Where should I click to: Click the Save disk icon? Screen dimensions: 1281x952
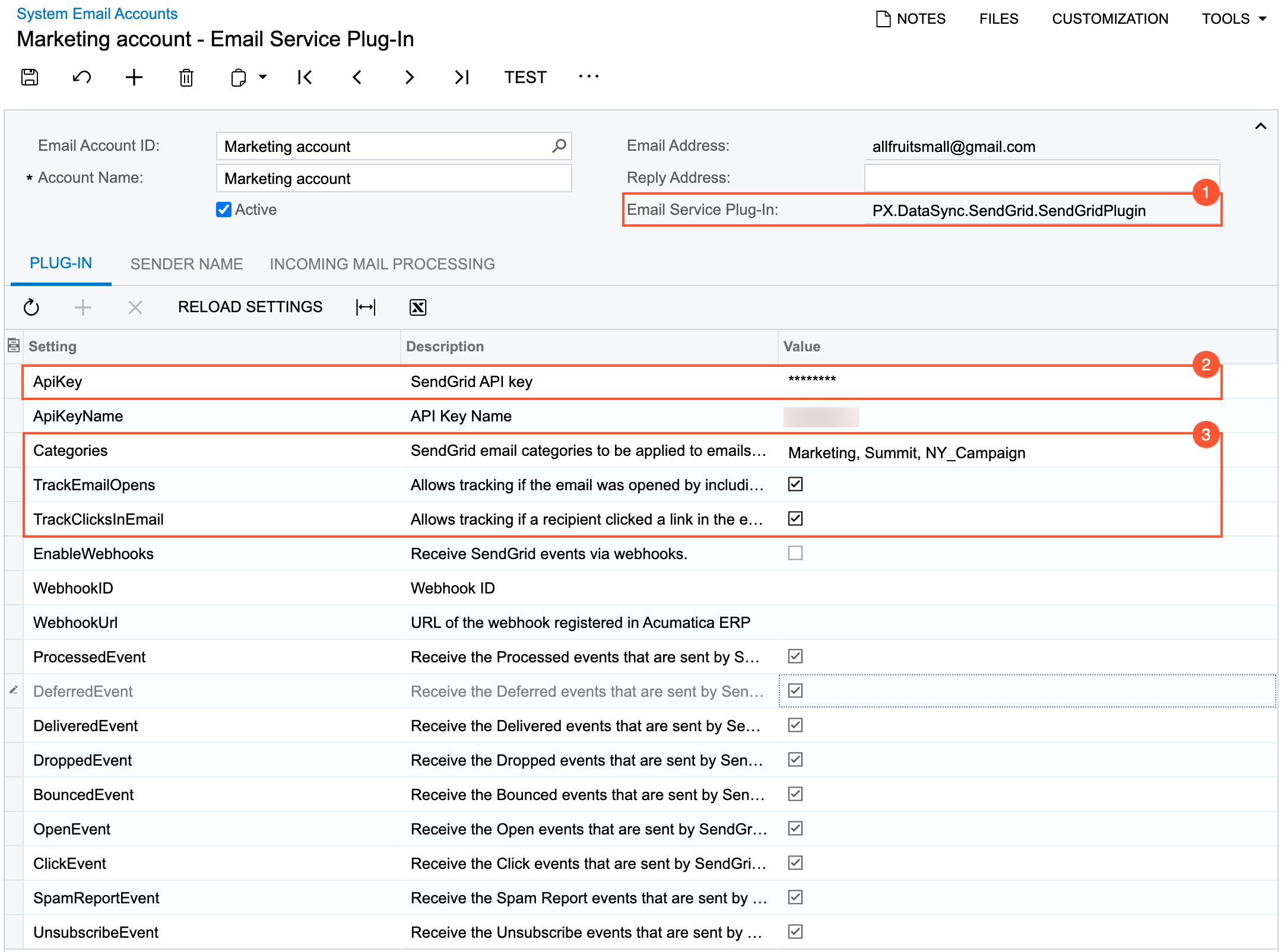tap(30, 77)
